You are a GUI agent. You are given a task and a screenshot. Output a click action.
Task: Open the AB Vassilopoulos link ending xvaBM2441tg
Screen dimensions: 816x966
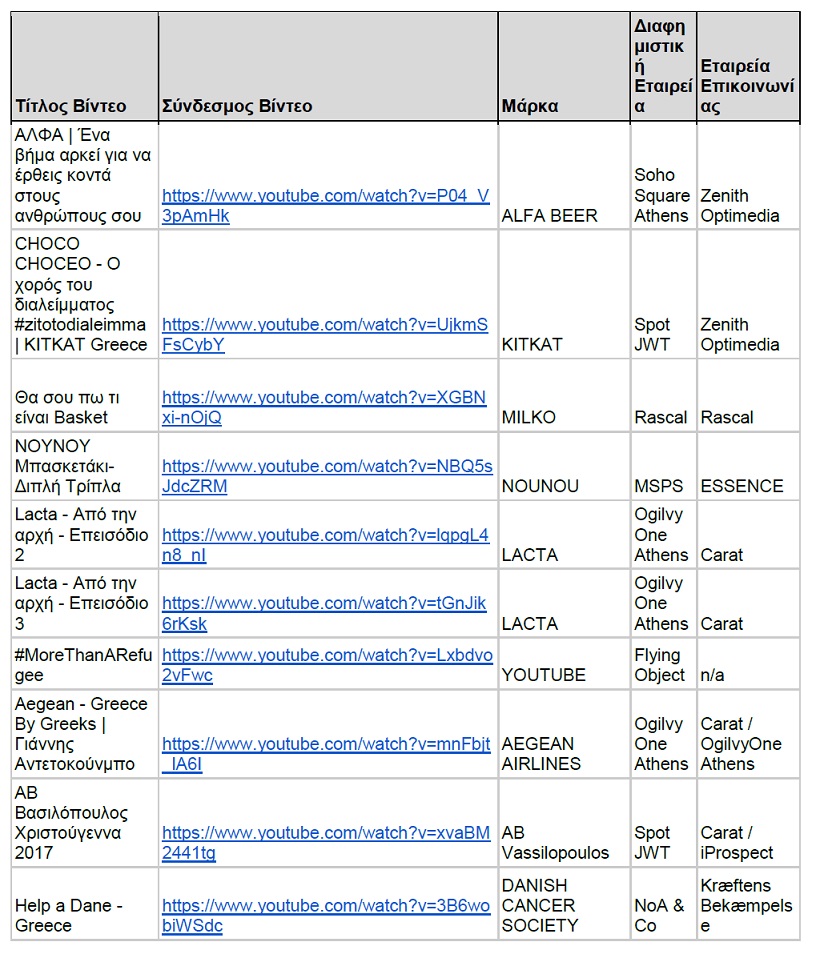pyautogui.click(x=326, y=843)
